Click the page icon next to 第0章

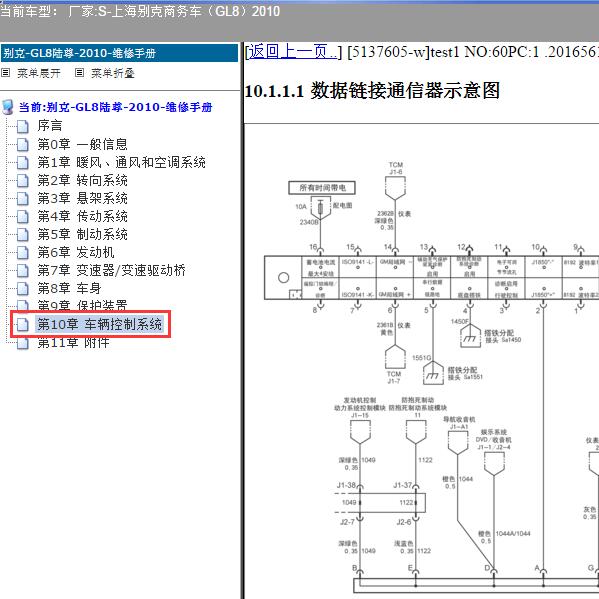coord(23,144)
